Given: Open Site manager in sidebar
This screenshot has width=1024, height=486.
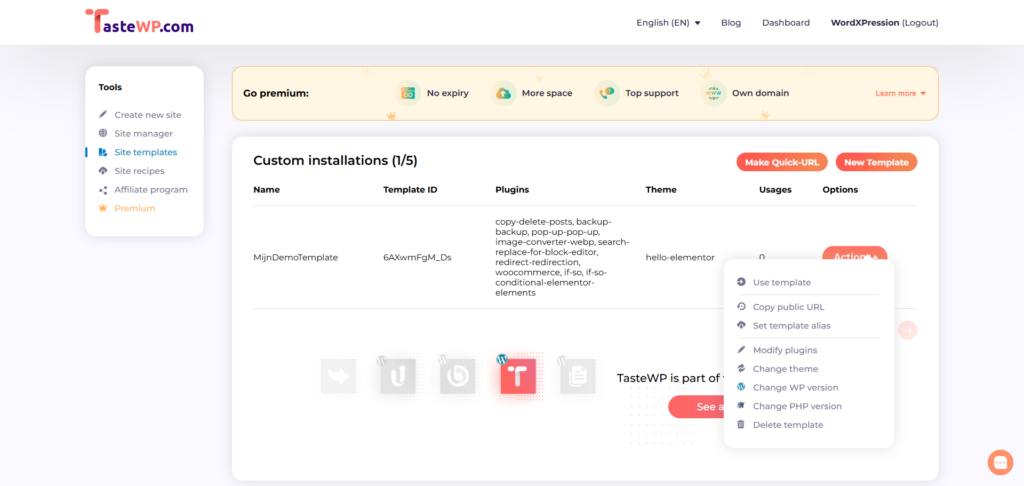Looking at the screenshot, I should pos(144,133).
